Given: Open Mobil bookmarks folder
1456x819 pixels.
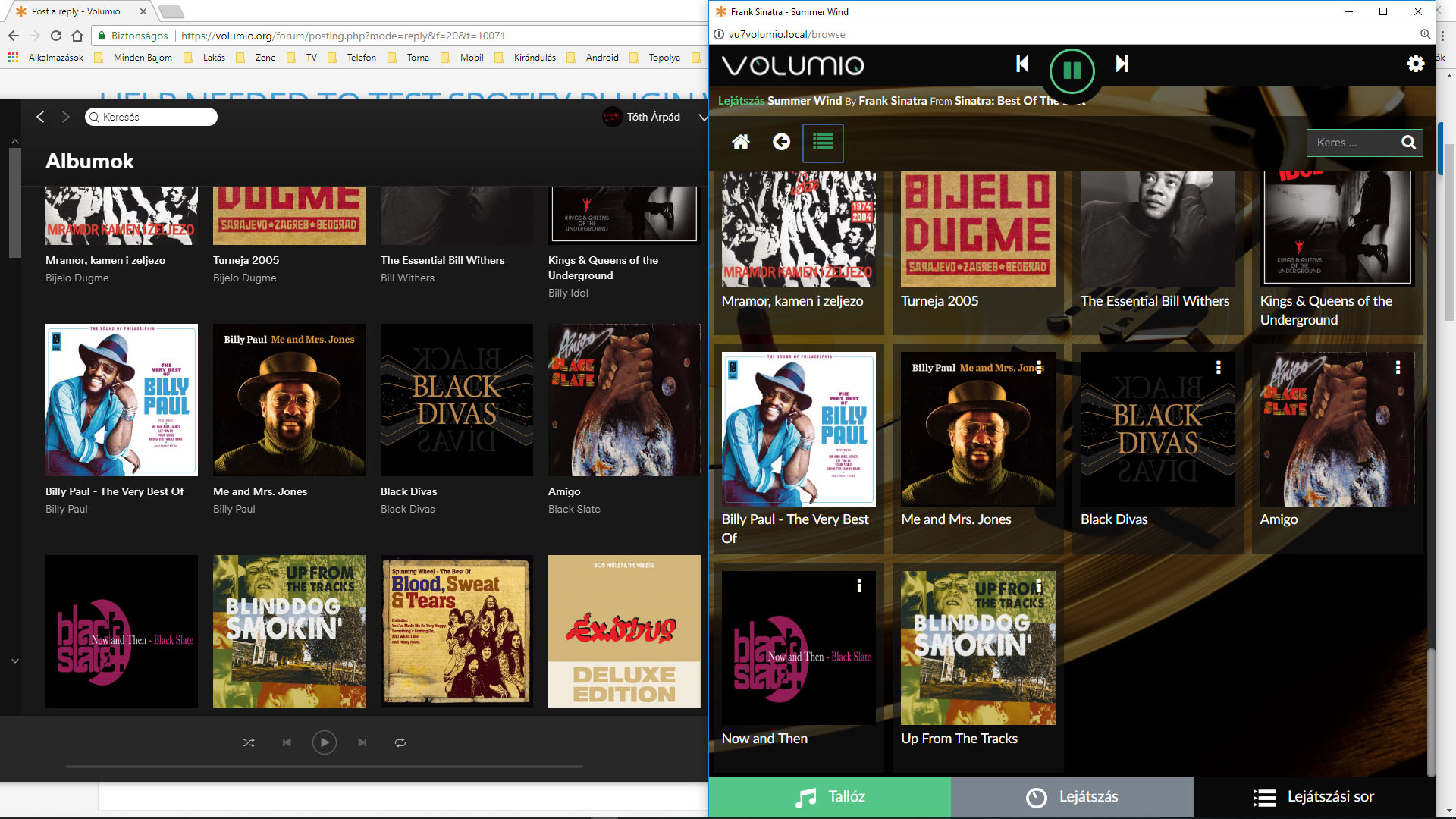Looking at the screenshot, I should coord(462,58).
